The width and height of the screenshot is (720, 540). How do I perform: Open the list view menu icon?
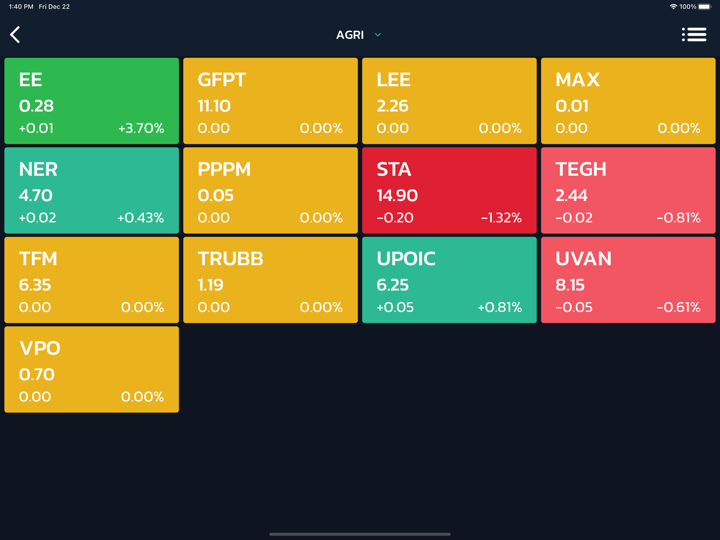click(x=694, y=35)
